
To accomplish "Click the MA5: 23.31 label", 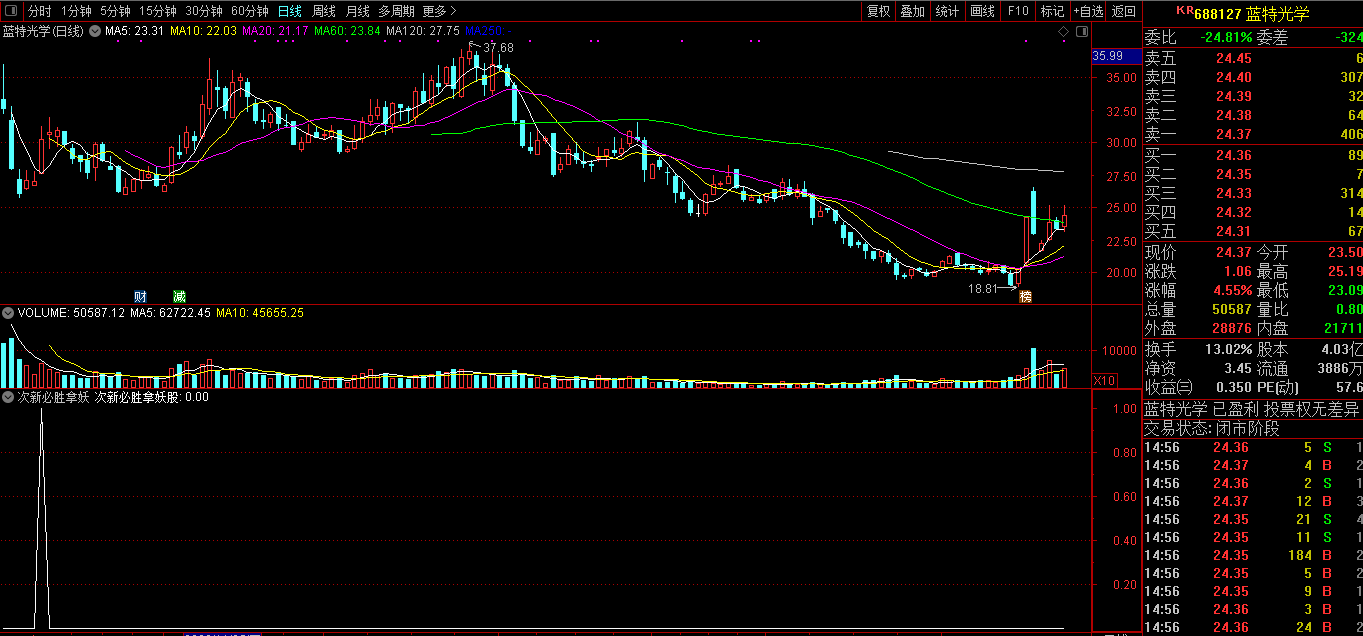I will 135,32.
